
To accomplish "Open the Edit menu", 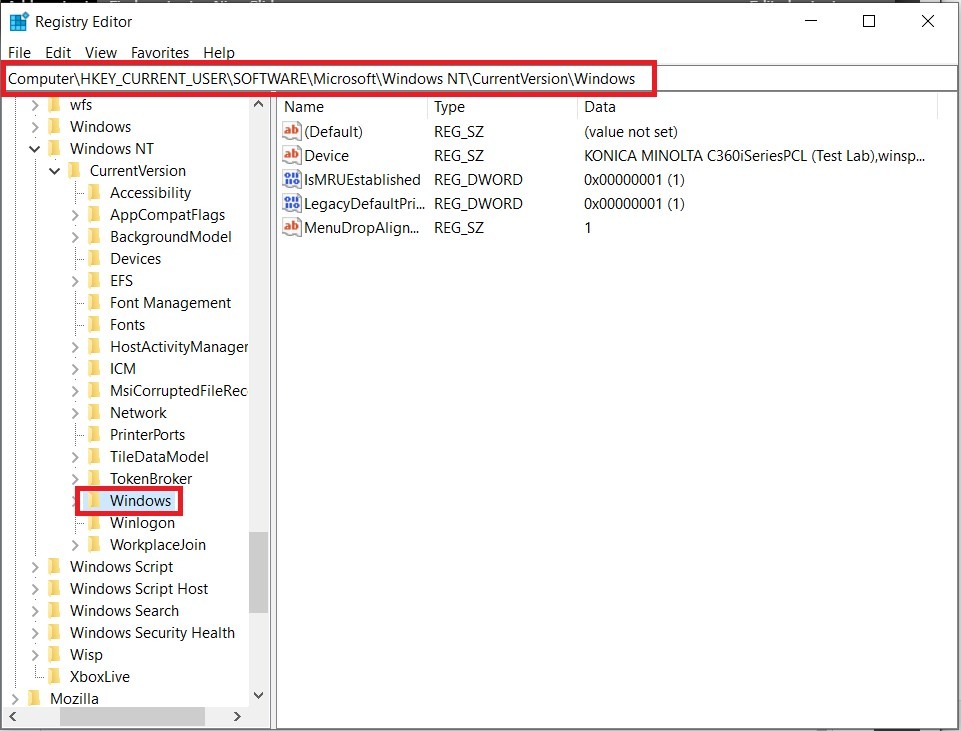I will [58, 53].
